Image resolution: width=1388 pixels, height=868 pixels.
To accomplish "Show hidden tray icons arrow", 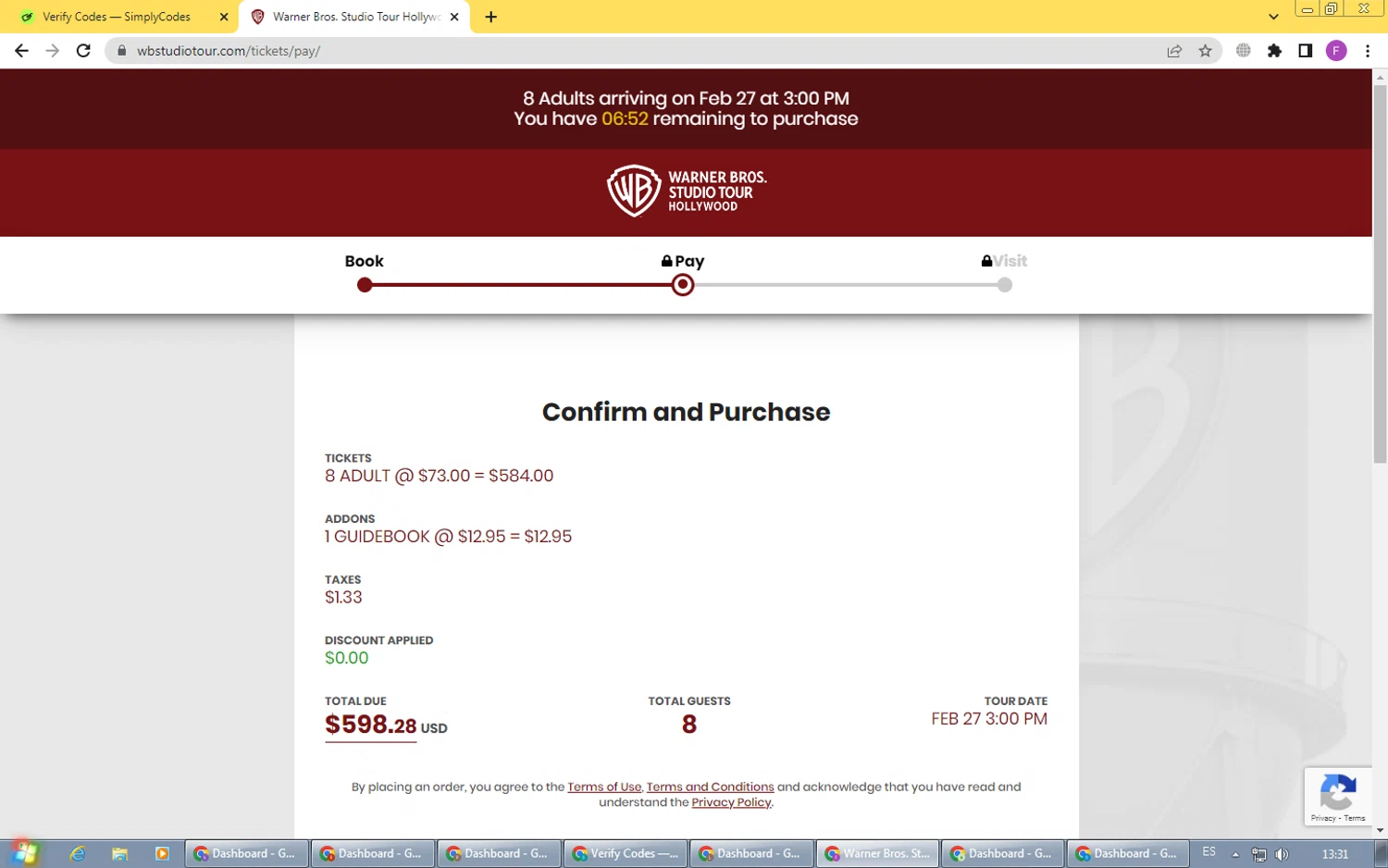I will point(1234,854).
